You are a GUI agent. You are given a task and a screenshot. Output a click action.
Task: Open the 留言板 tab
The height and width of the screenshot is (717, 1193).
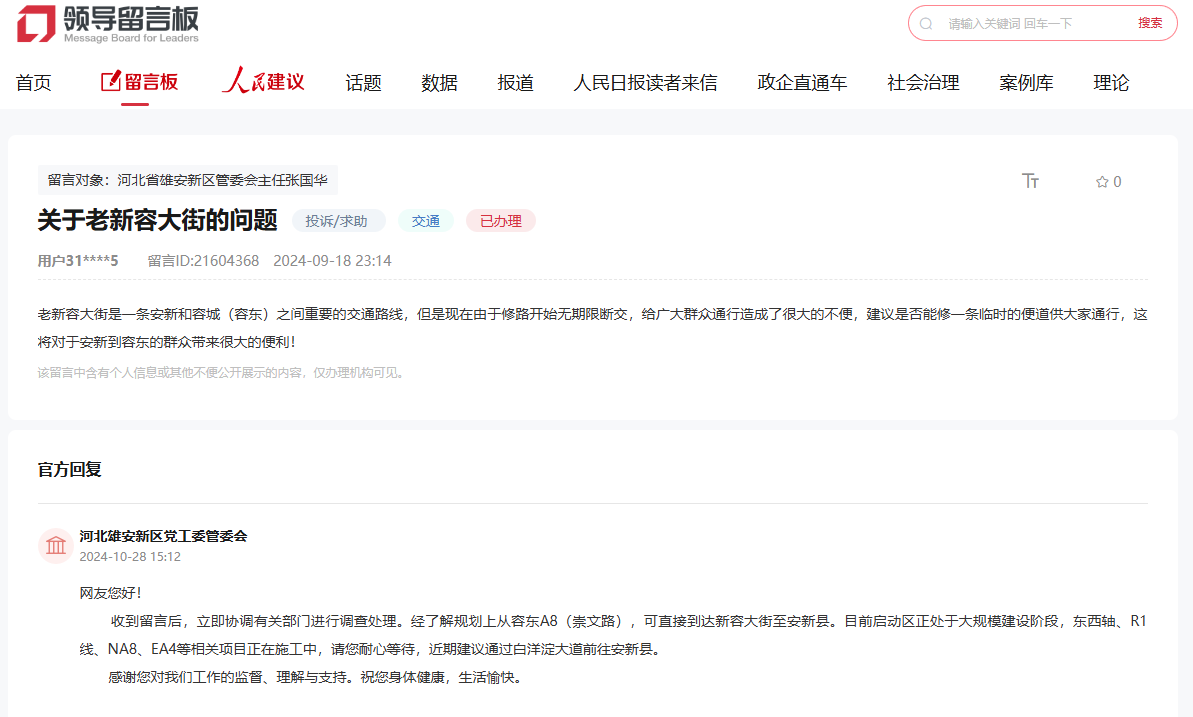[139, 82]
